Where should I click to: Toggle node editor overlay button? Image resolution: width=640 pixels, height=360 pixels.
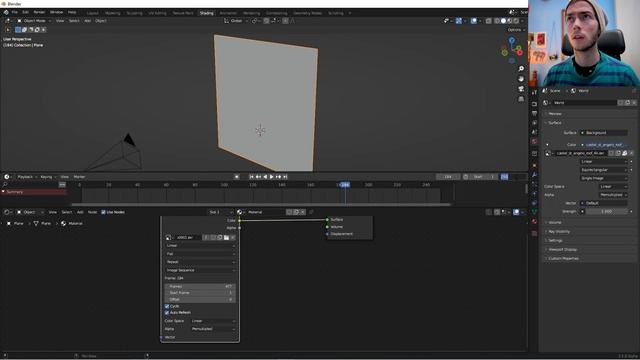click(516, 212)
